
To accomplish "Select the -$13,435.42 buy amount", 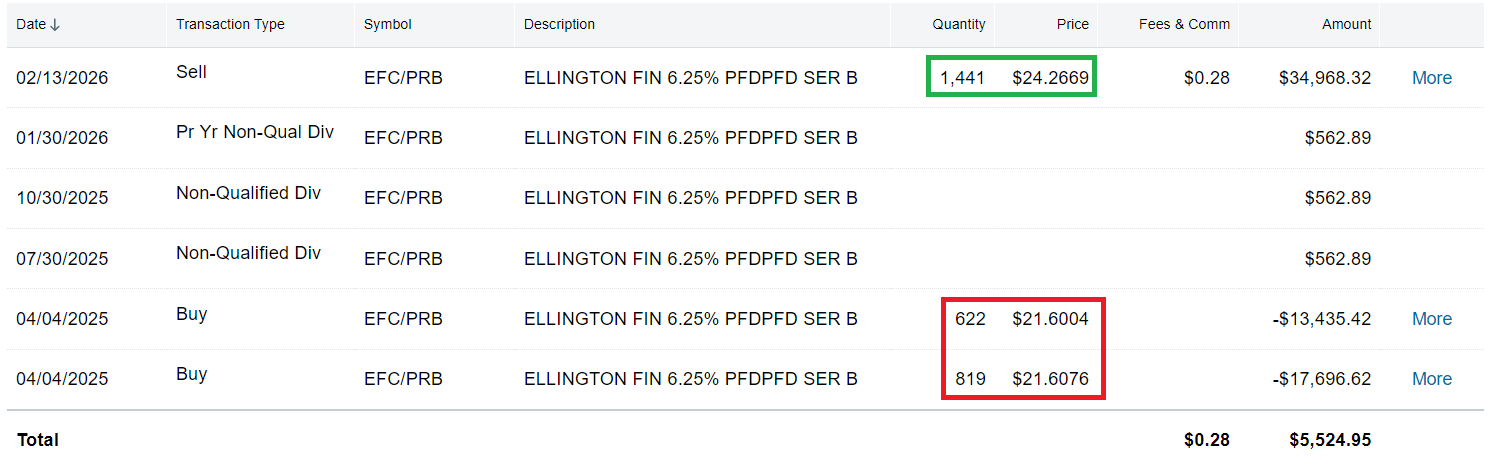I will [x=1321, y=319].
